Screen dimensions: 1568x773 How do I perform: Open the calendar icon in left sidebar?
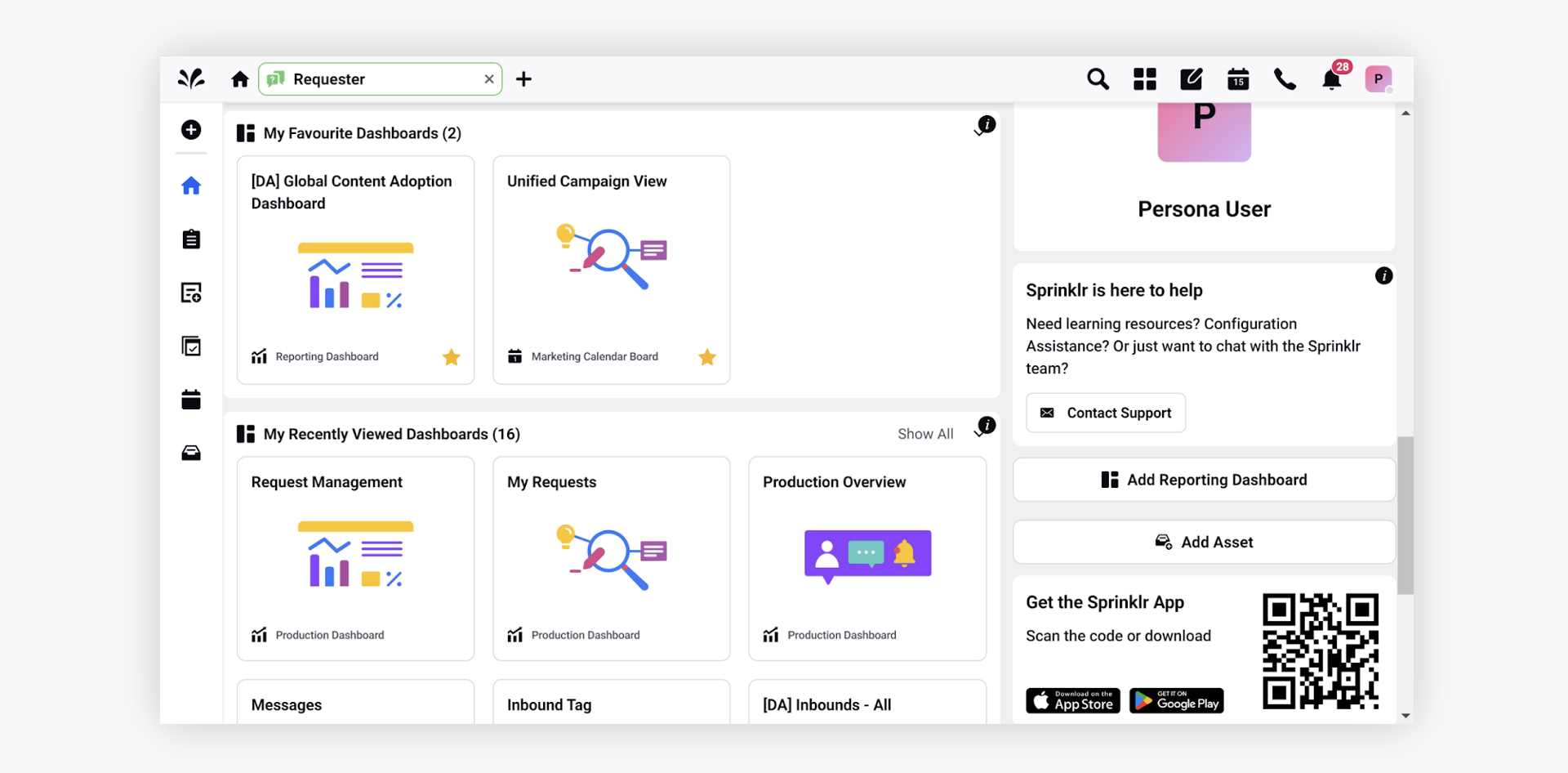(x=191, y=400)
